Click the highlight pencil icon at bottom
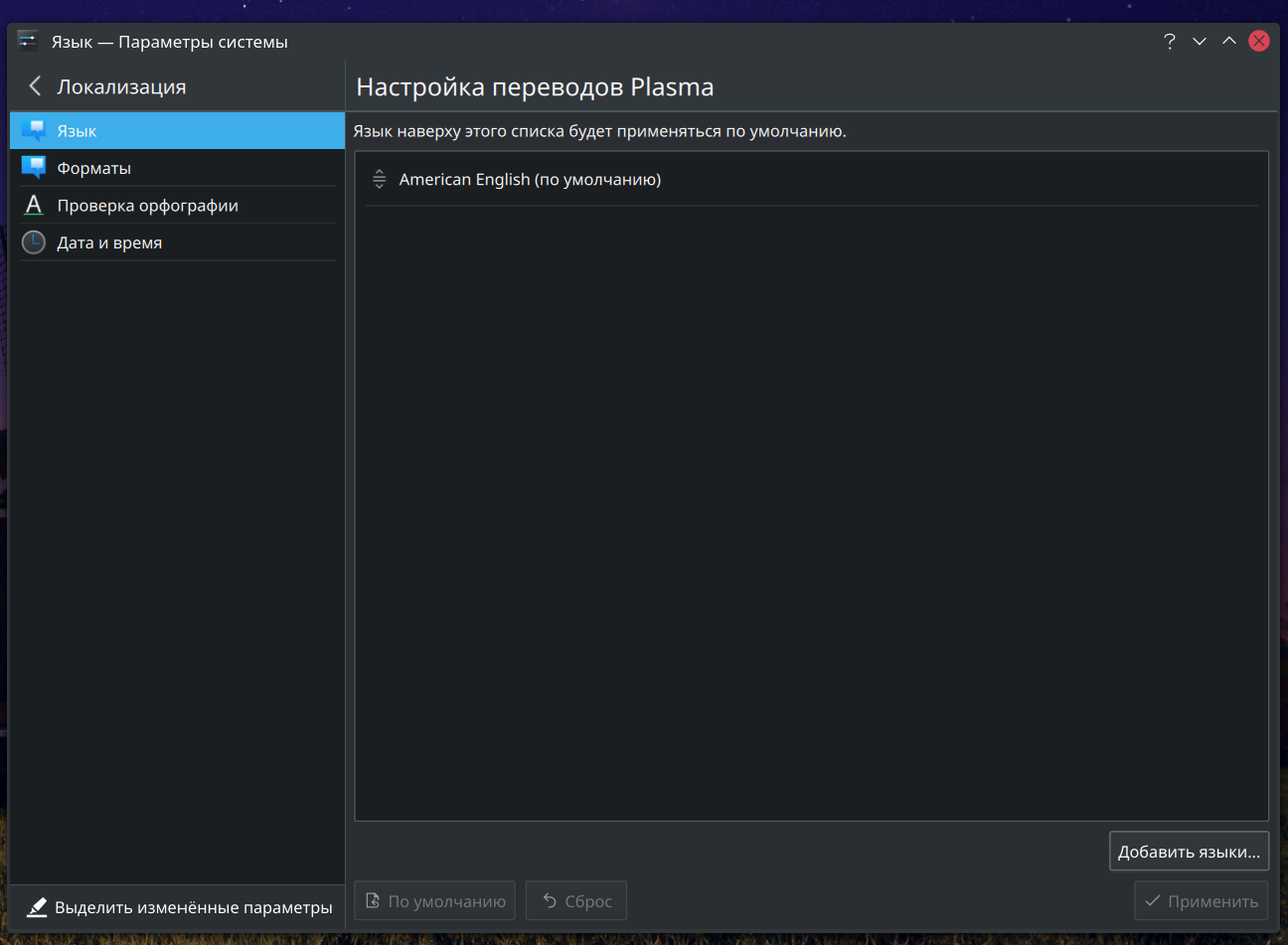 coord(37,907)
